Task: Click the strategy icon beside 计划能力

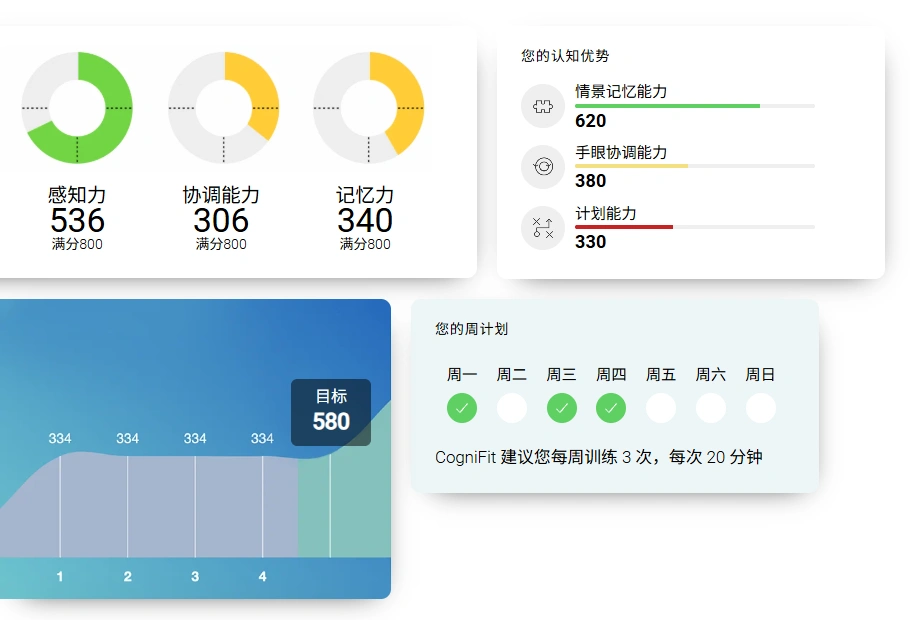Action: tap(543, 228)
